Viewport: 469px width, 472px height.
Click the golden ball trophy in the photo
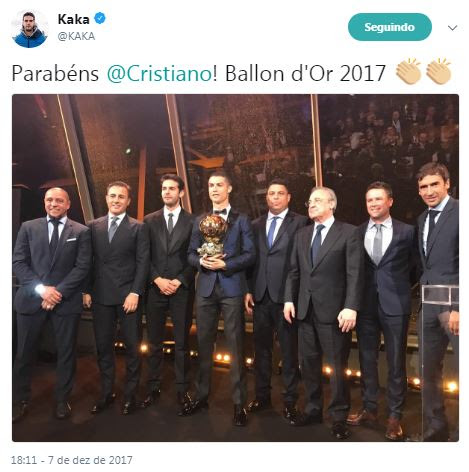pos(212,235)
